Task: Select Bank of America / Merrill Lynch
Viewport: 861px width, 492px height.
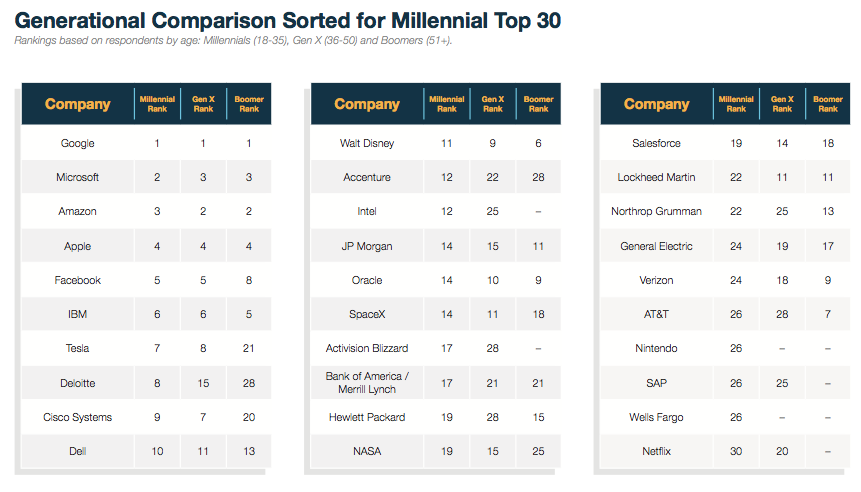Action: click(367, 383)
